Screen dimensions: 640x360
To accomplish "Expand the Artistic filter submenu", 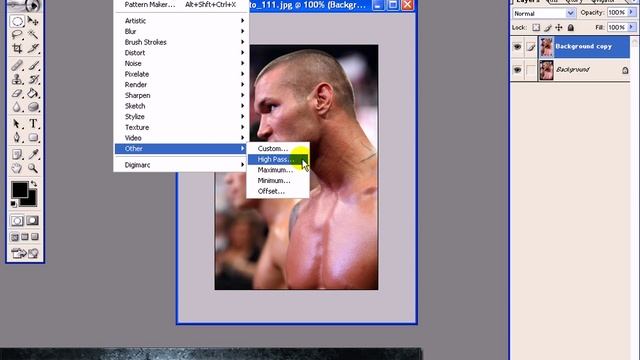I will click(x=181, y=20).
